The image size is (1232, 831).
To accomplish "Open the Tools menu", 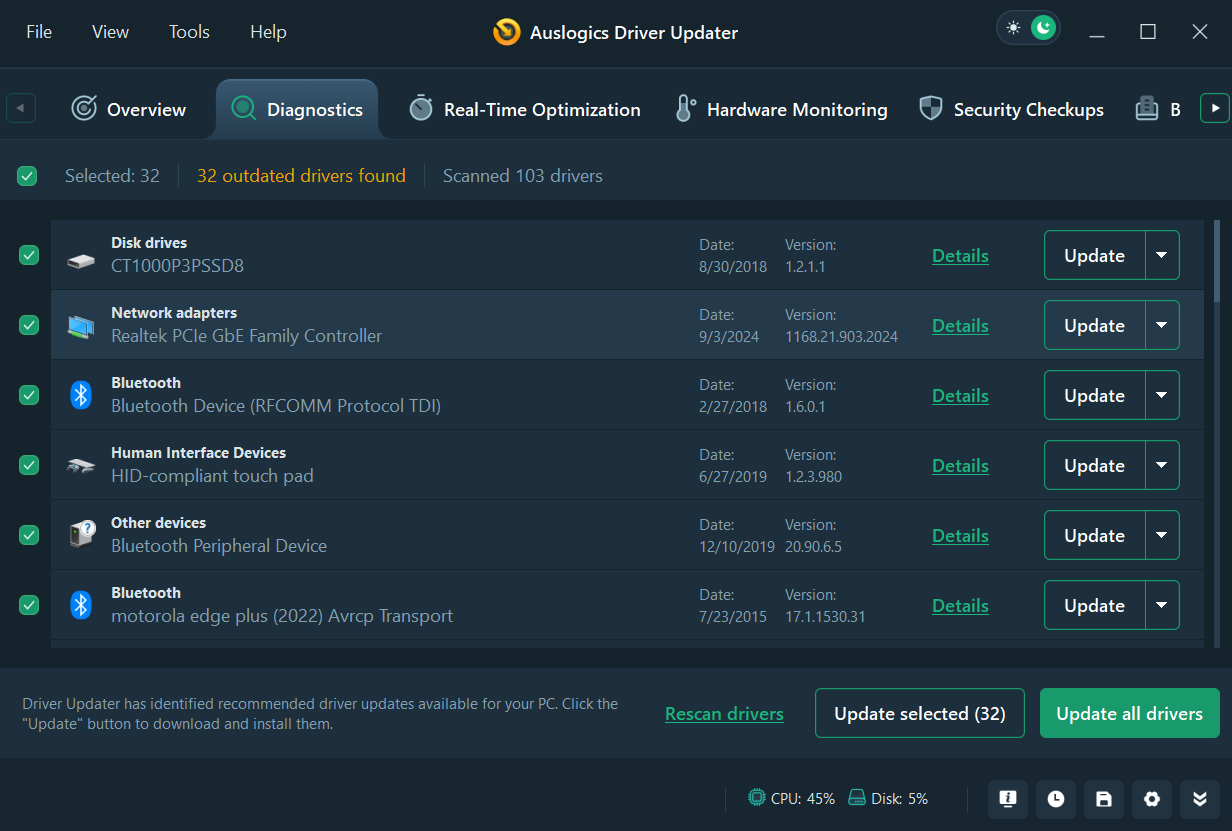I will point(189,32).
